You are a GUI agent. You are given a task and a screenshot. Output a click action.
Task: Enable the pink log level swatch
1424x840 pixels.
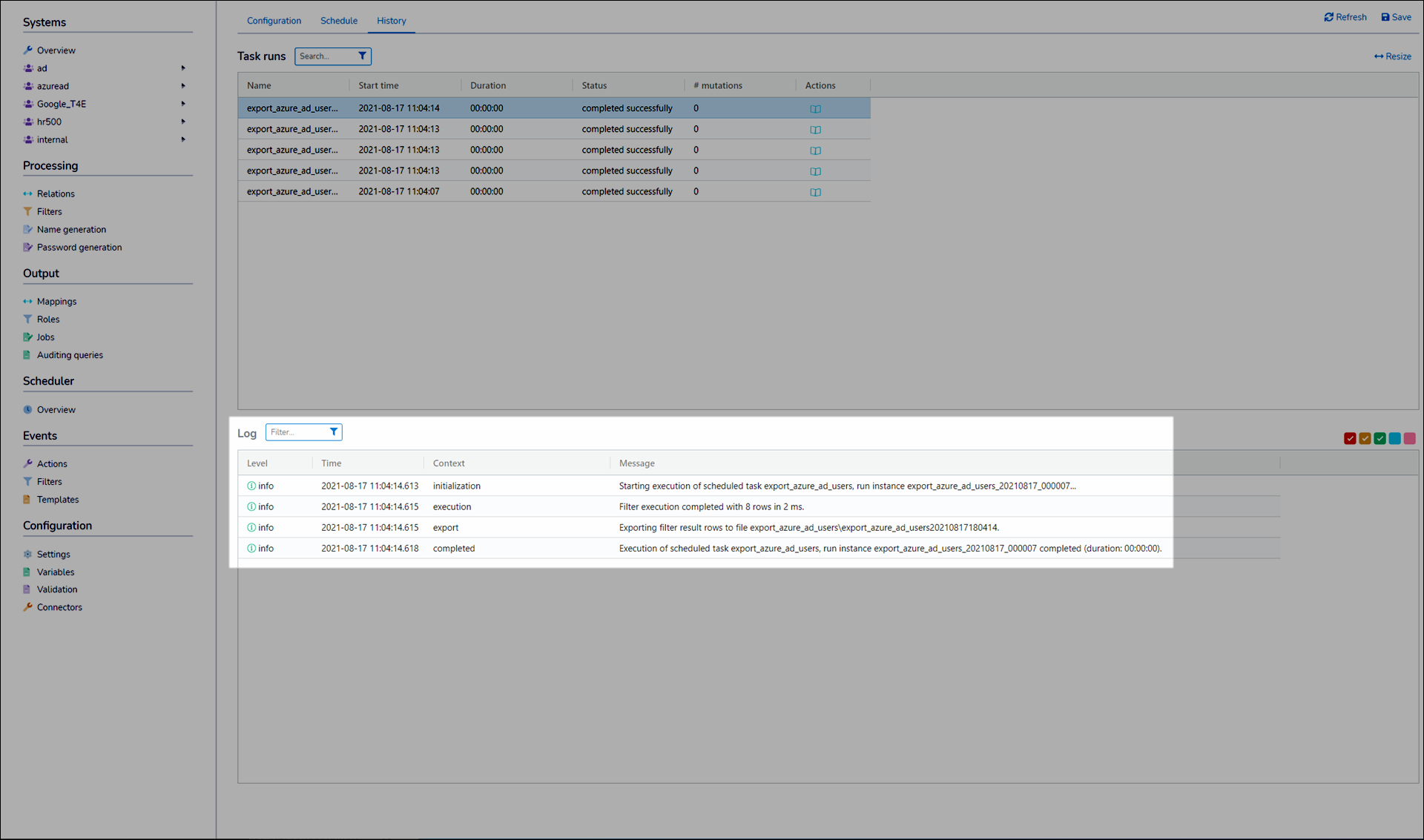[x=1409, y=439]
